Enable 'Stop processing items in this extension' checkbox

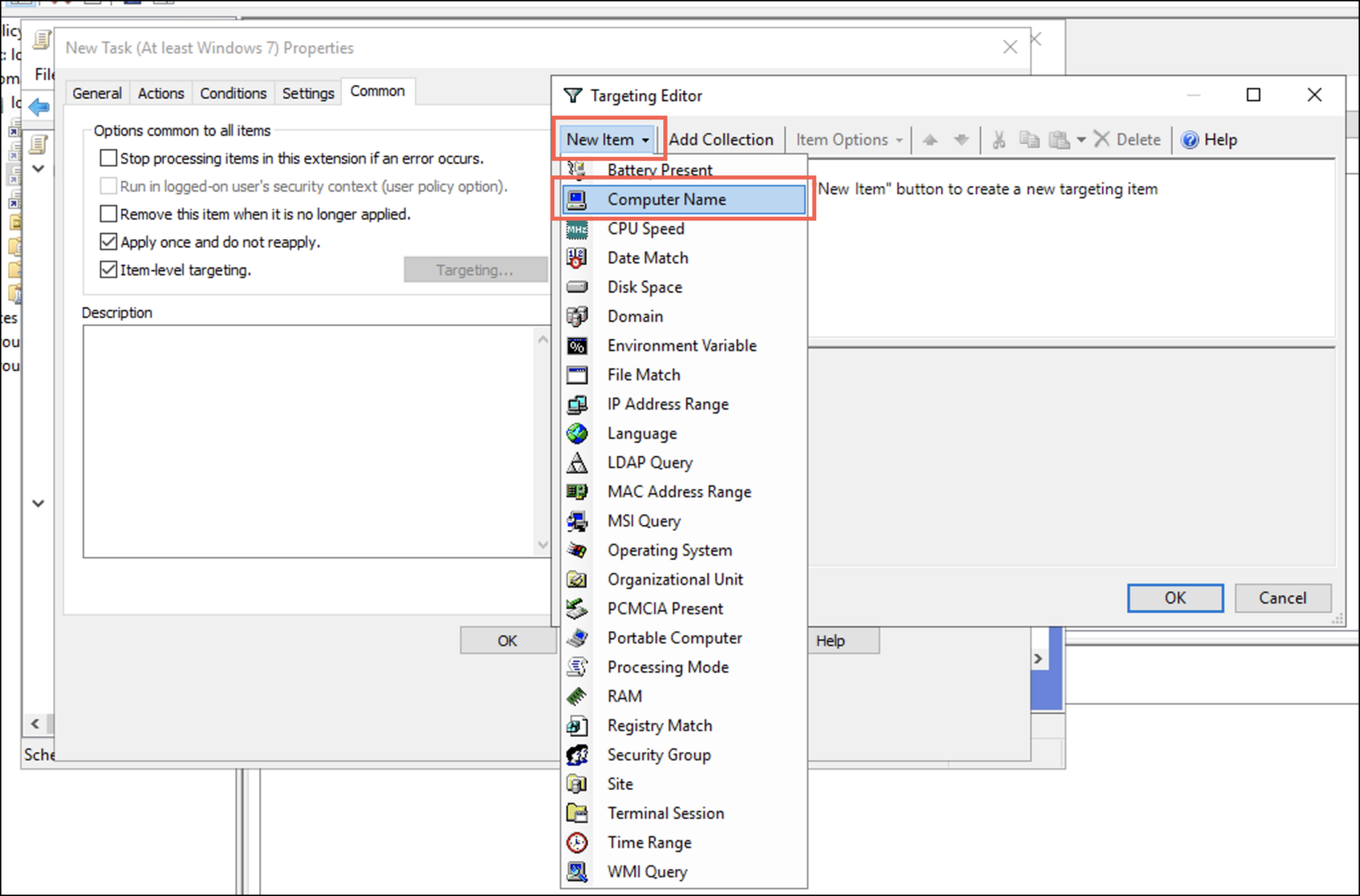click(108, 158)
